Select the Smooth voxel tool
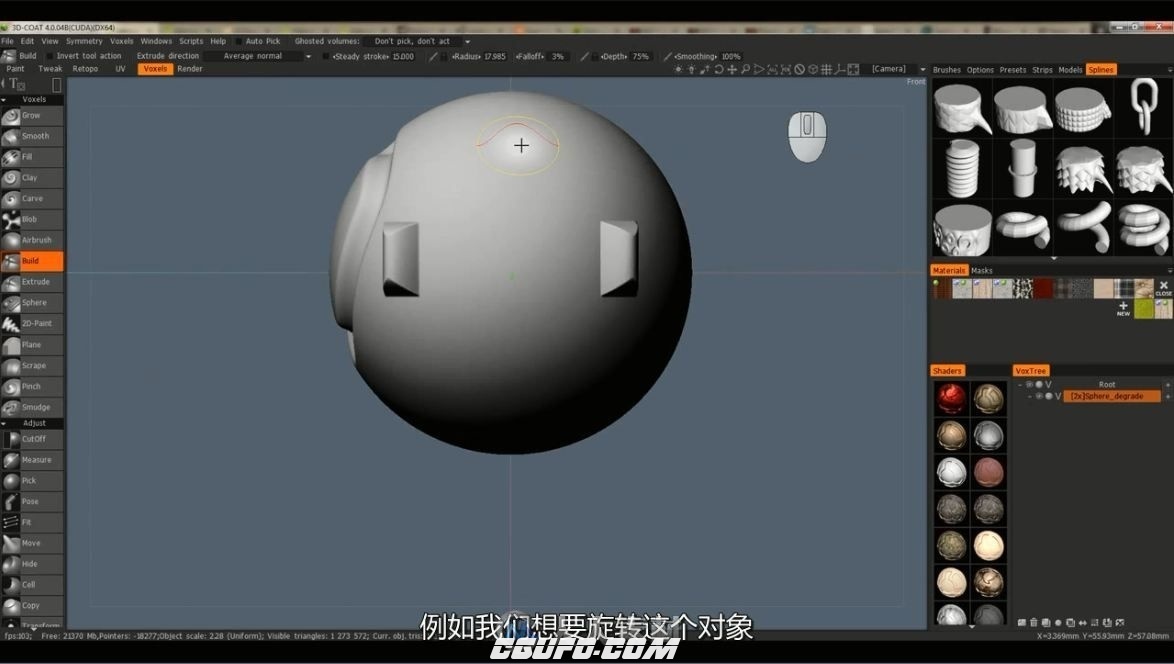The height and width of the screenshot is (664, 1174). [x=32, y=136]
